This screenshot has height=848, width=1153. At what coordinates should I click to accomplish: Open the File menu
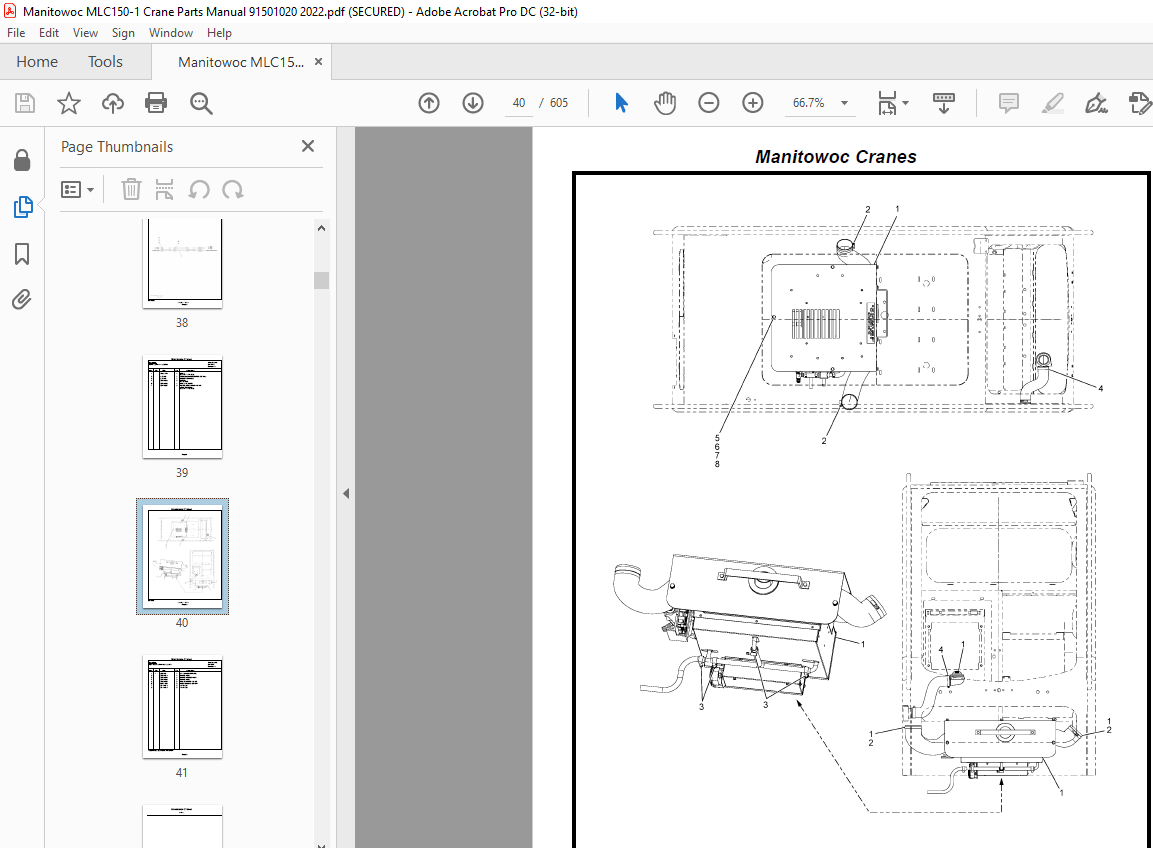pos(16,33)
